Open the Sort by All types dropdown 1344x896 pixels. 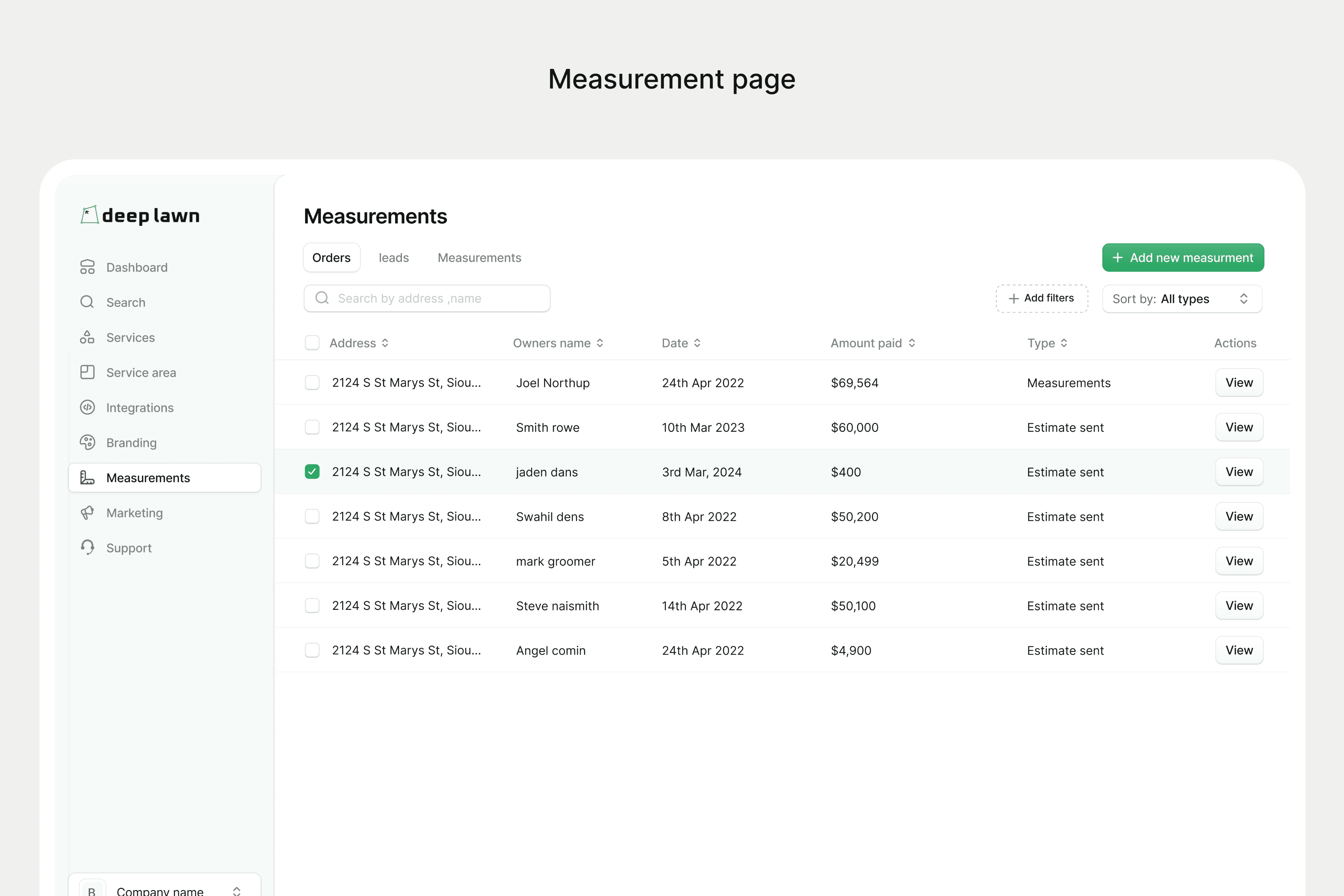(x=1182, y=299)
